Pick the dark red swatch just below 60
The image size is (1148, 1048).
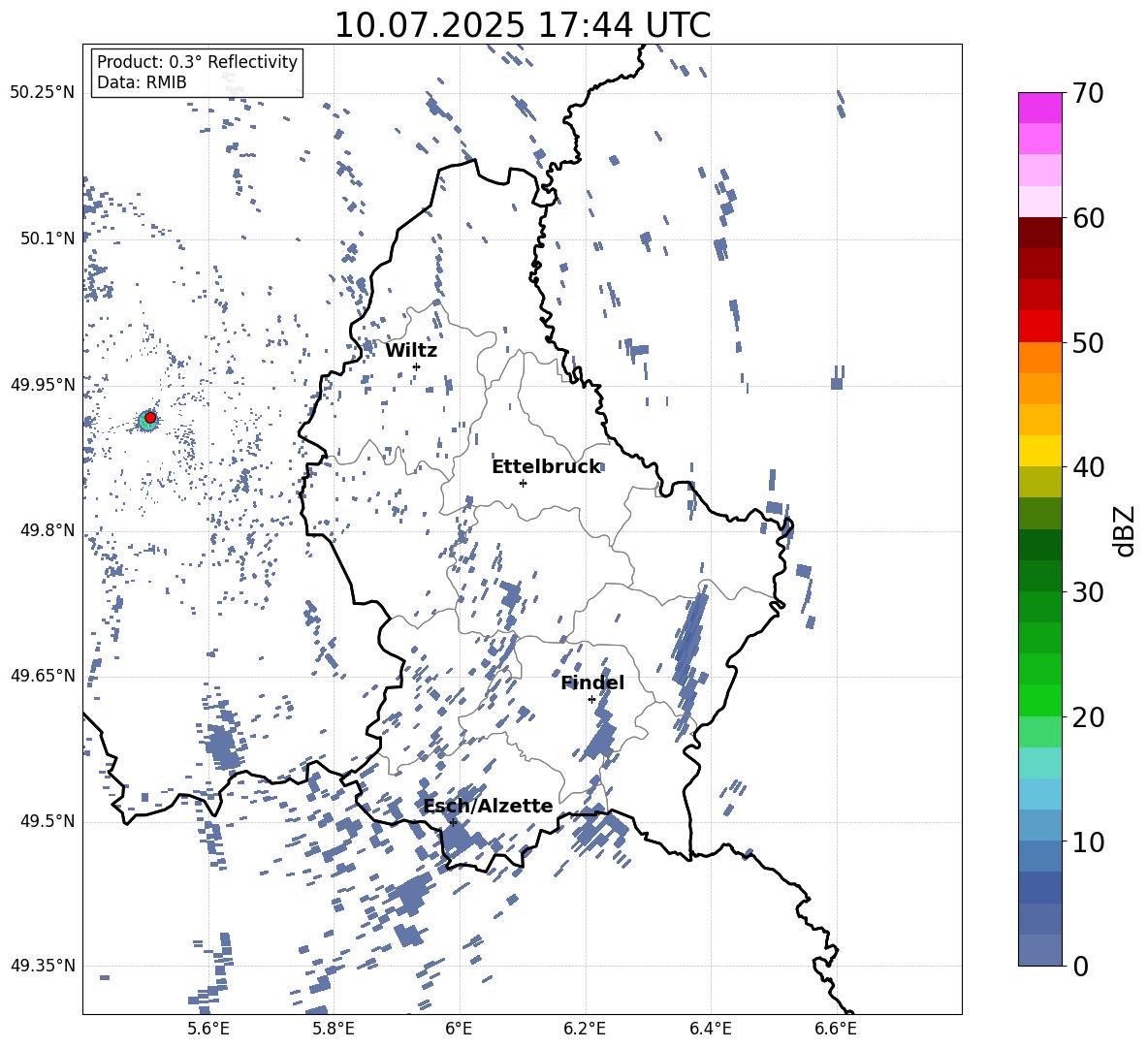[x=1039, y=233]
